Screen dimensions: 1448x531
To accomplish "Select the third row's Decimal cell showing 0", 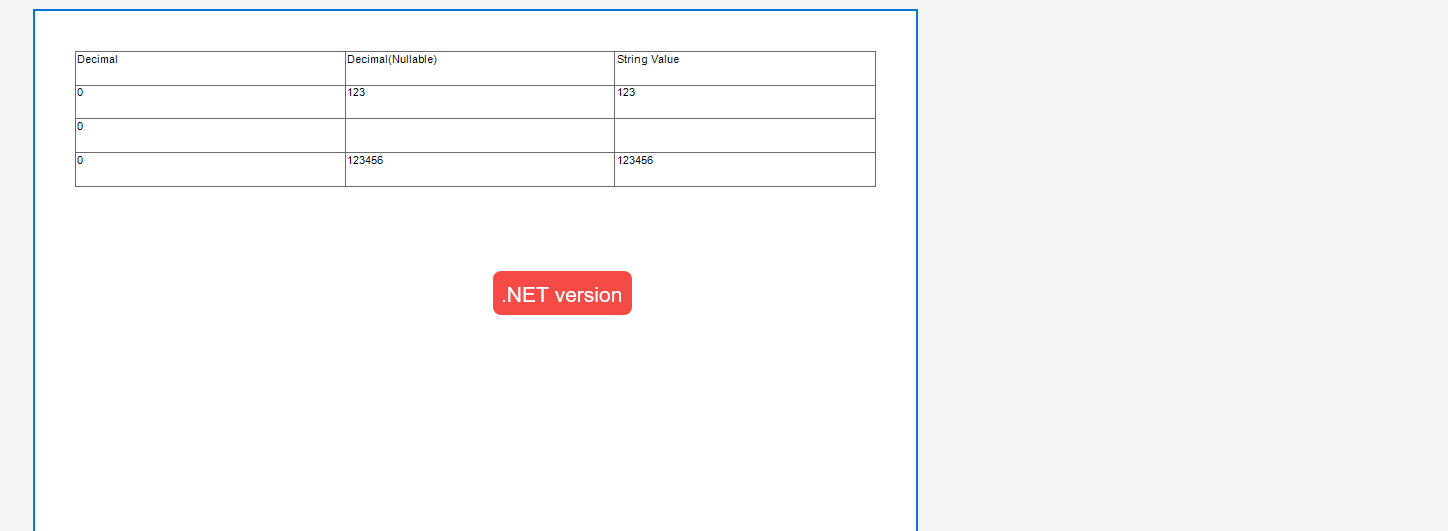I will click(x=210, y=169).
